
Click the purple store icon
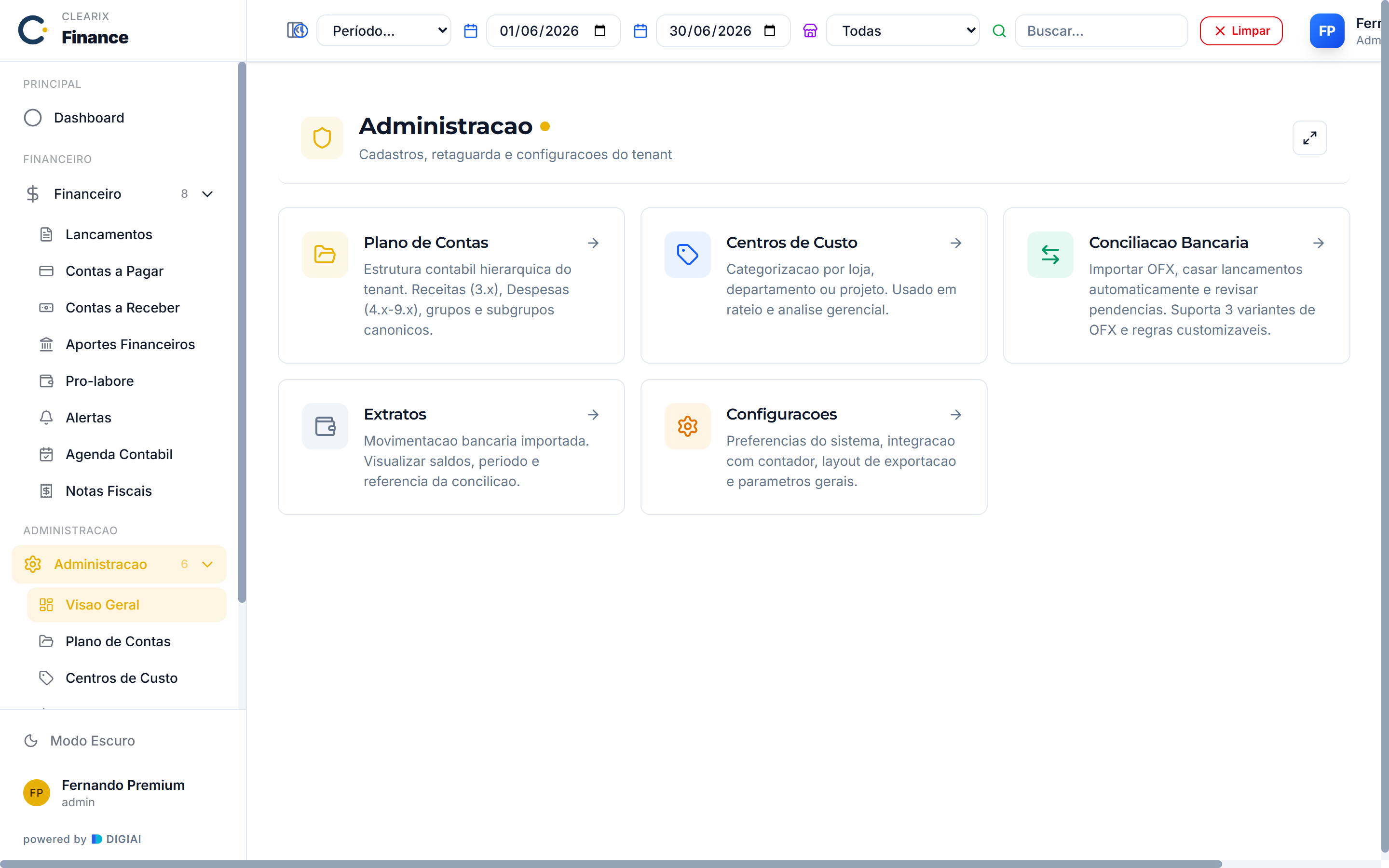(810, 31)
